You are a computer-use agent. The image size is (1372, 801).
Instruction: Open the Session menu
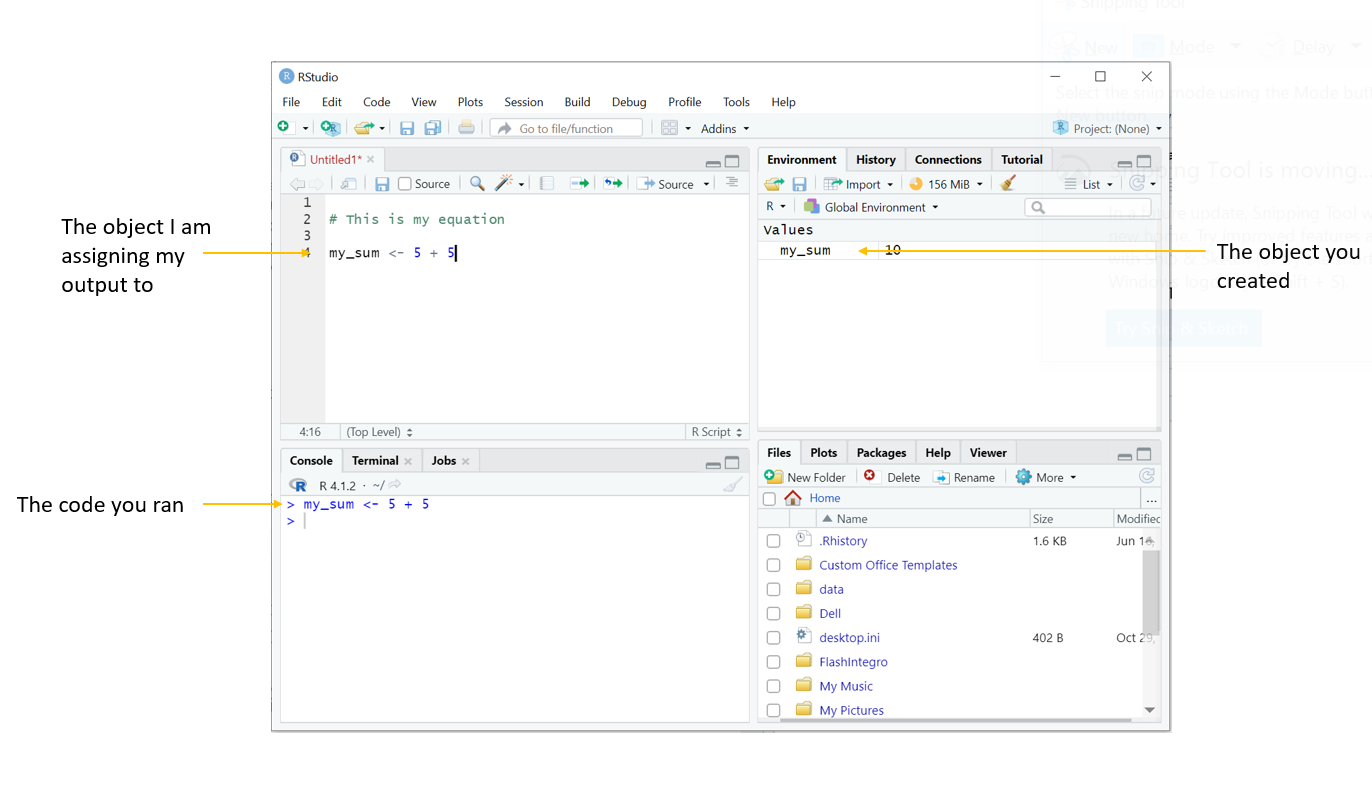click(523, 102)
